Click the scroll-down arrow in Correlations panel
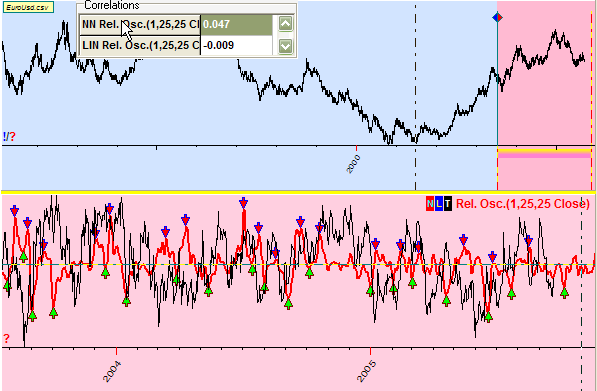 coord(286,46)
